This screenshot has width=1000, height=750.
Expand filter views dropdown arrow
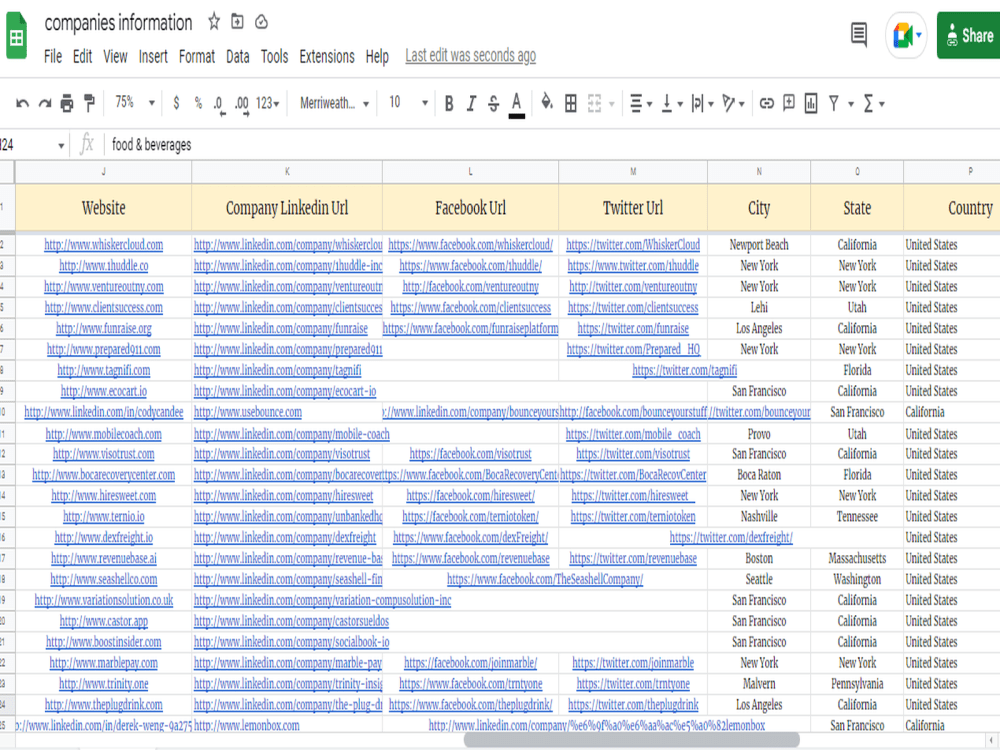coord(851,104)
